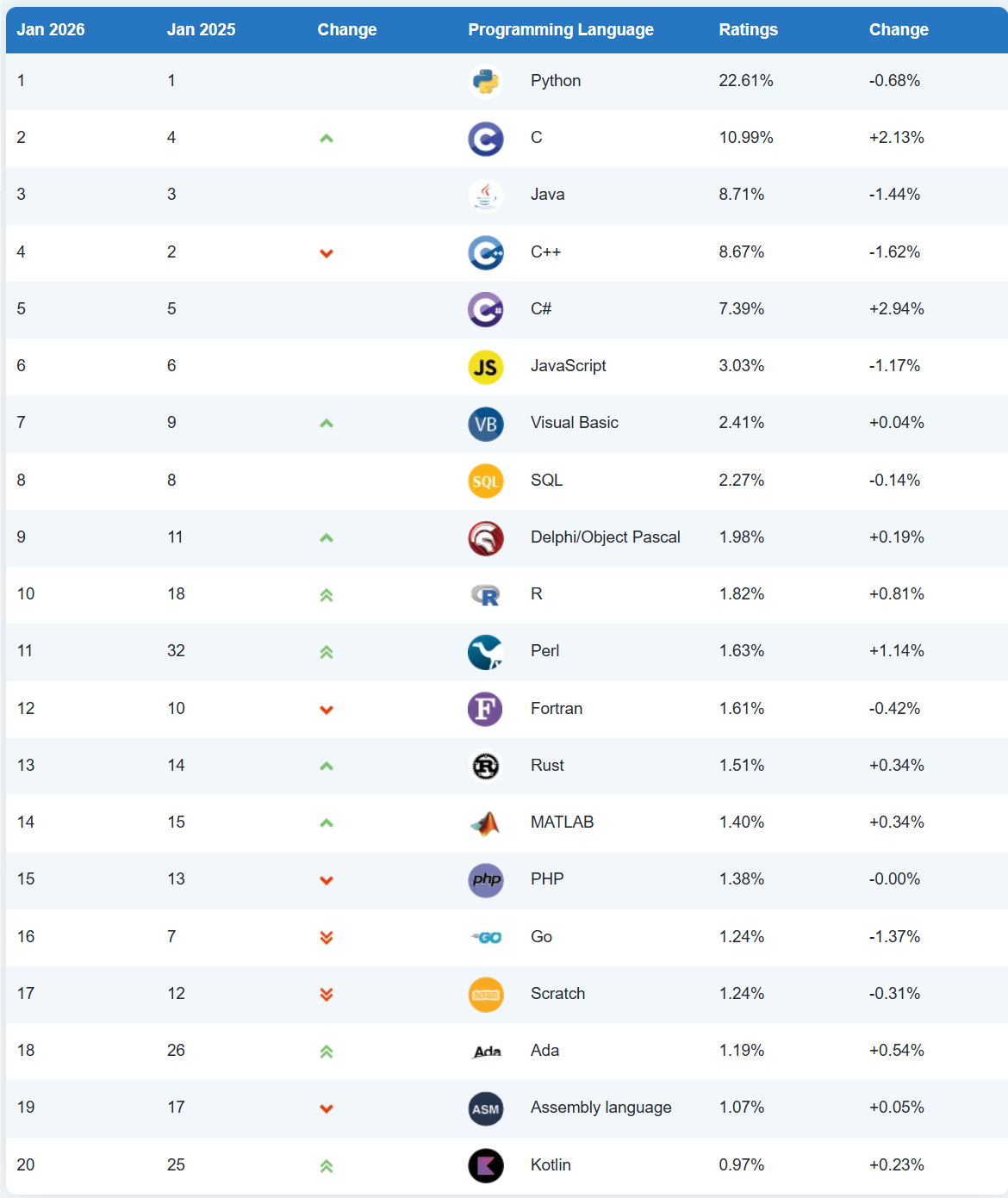Viewport: 1008px width, 1198px height.
Task: Click the Assembly language ASM icon
Action: click(485, 1108)
